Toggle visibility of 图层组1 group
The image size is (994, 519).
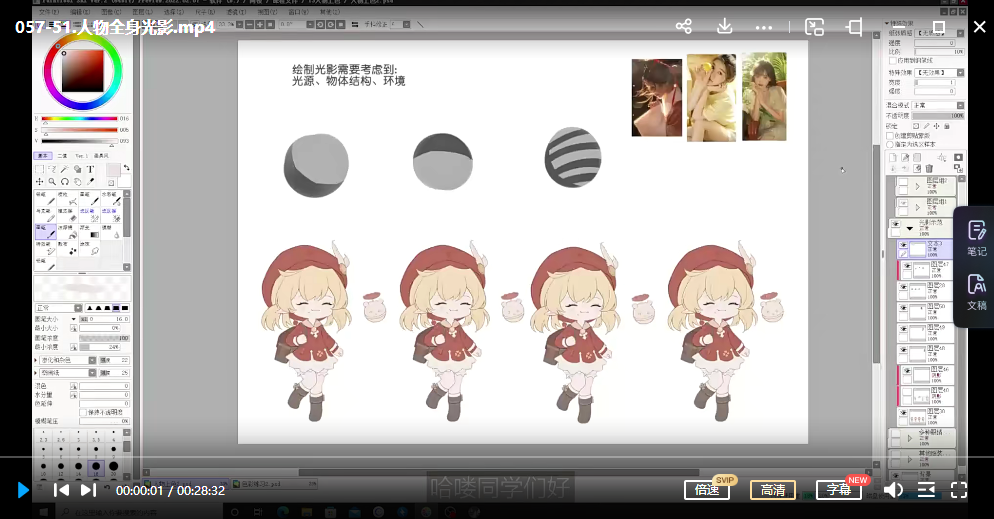click(x=902, y=203)
